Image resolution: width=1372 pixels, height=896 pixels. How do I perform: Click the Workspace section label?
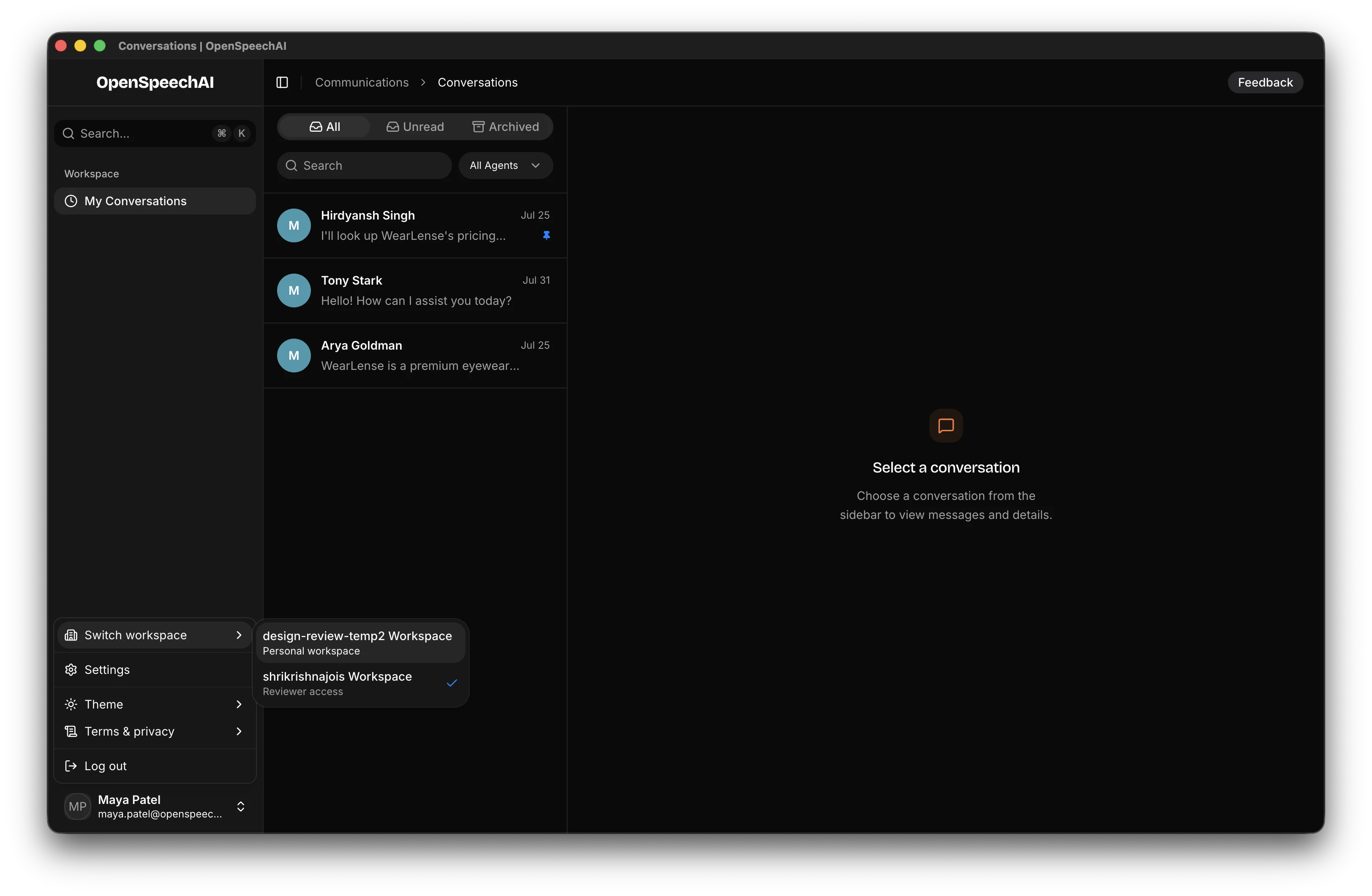(x=92, y=174)
